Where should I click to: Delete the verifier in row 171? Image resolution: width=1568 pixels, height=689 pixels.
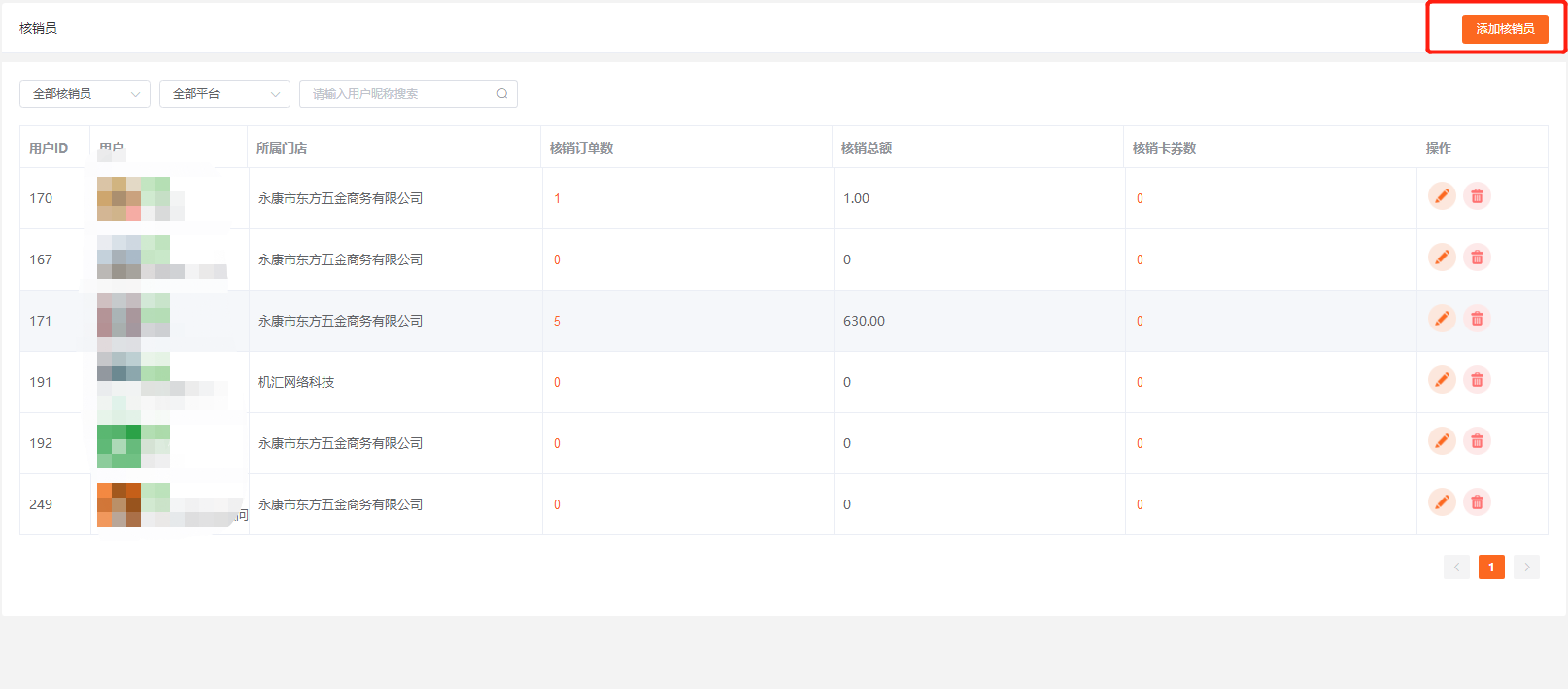pyautogui.click(x=1477, y=319)
